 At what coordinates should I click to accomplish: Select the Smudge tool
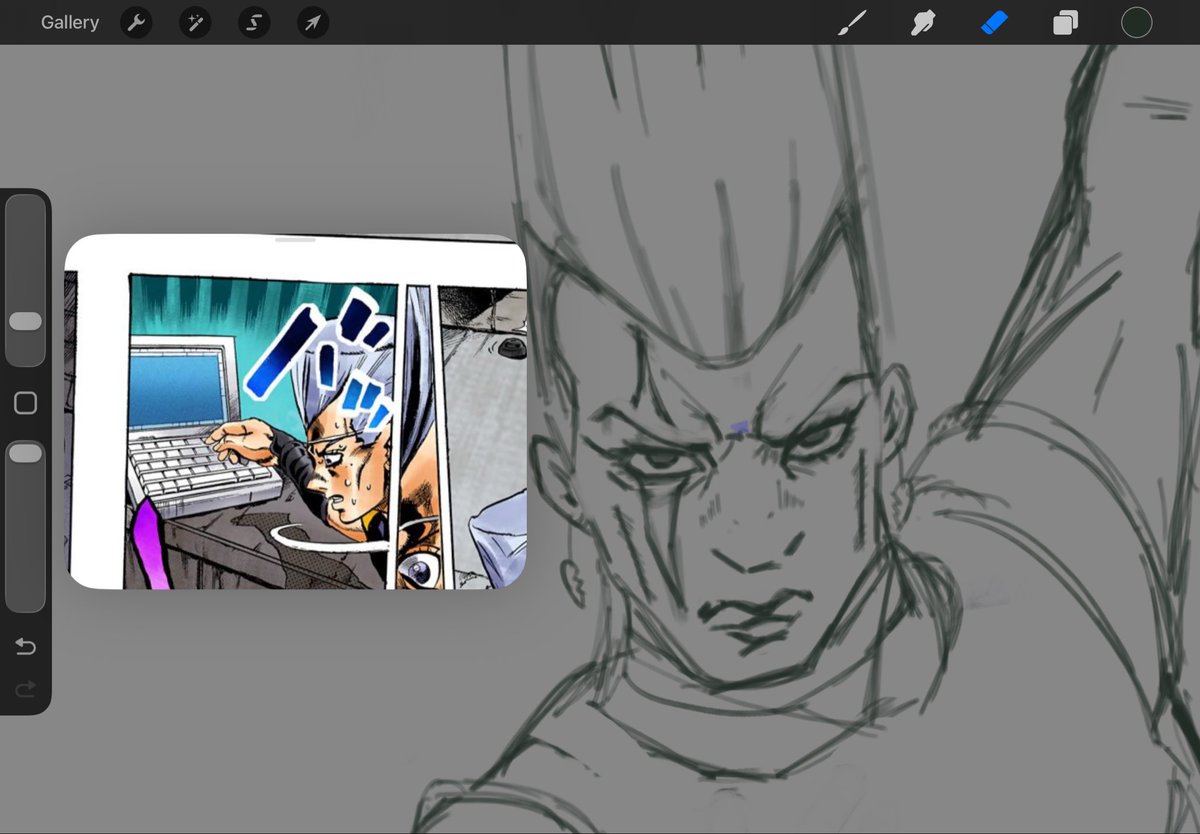click(922, 22)
